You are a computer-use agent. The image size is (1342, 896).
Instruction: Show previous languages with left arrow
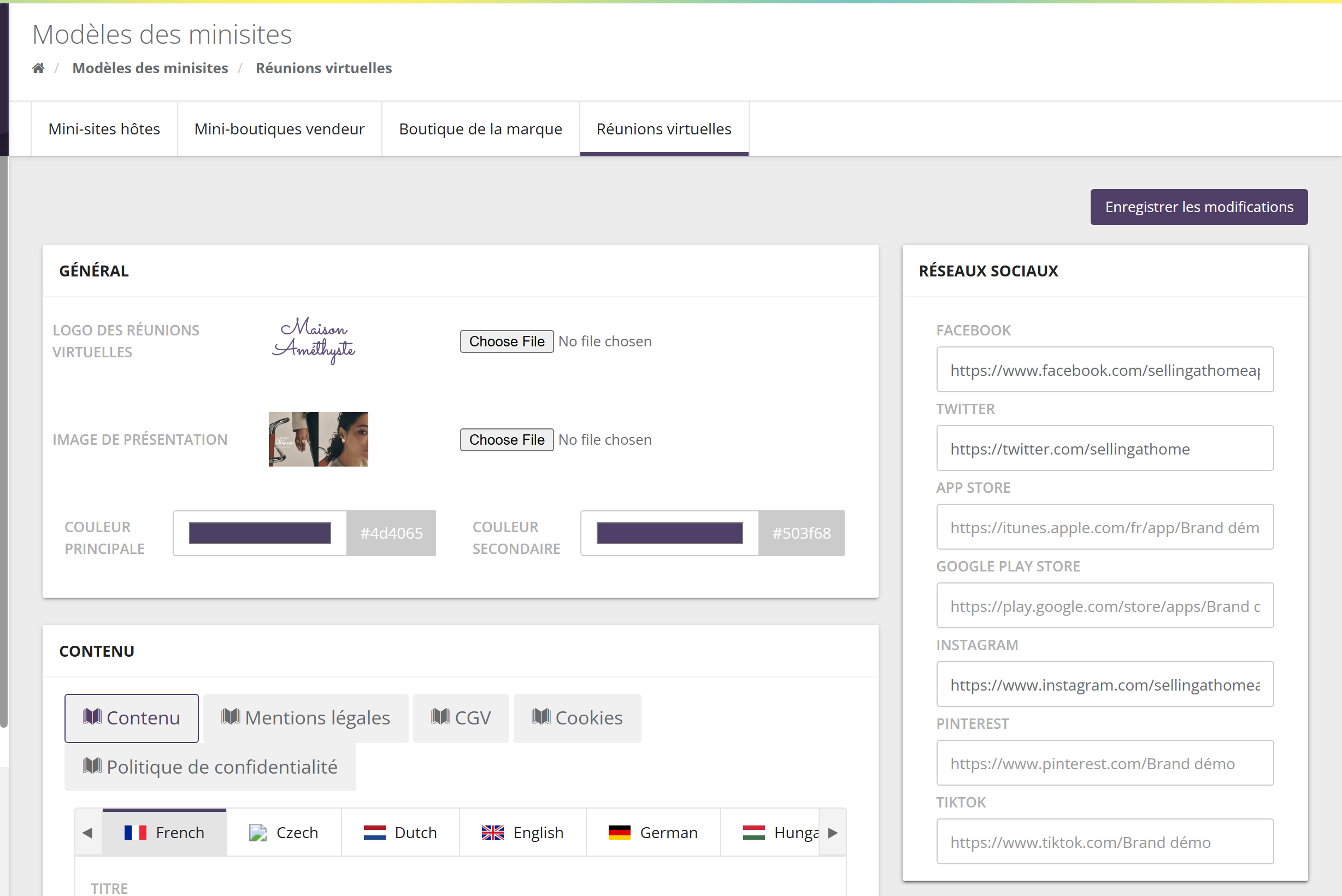tap(88, 832)
